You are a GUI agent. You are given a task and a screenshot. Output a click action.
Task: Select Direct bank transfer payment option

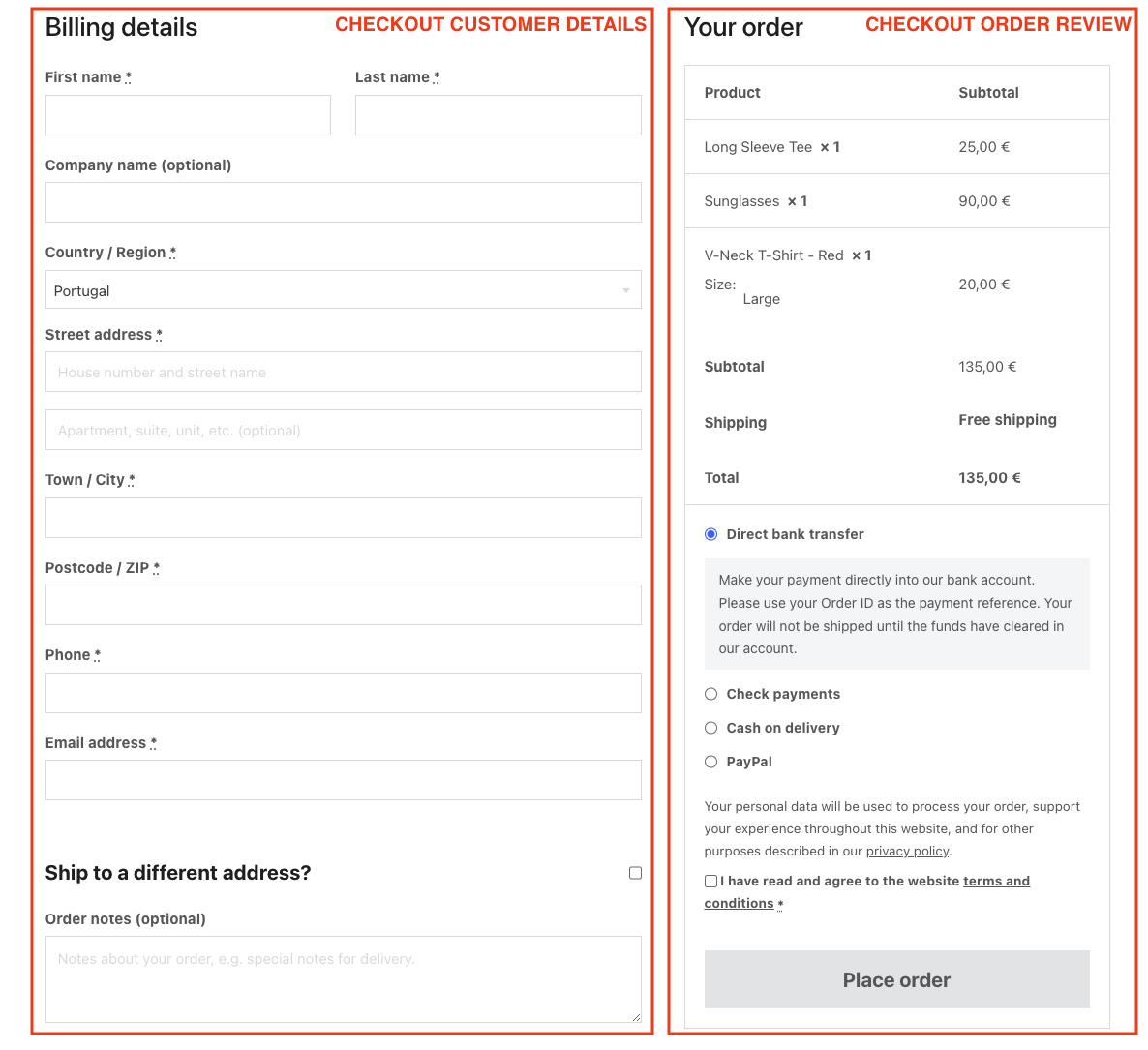[711, 534]
